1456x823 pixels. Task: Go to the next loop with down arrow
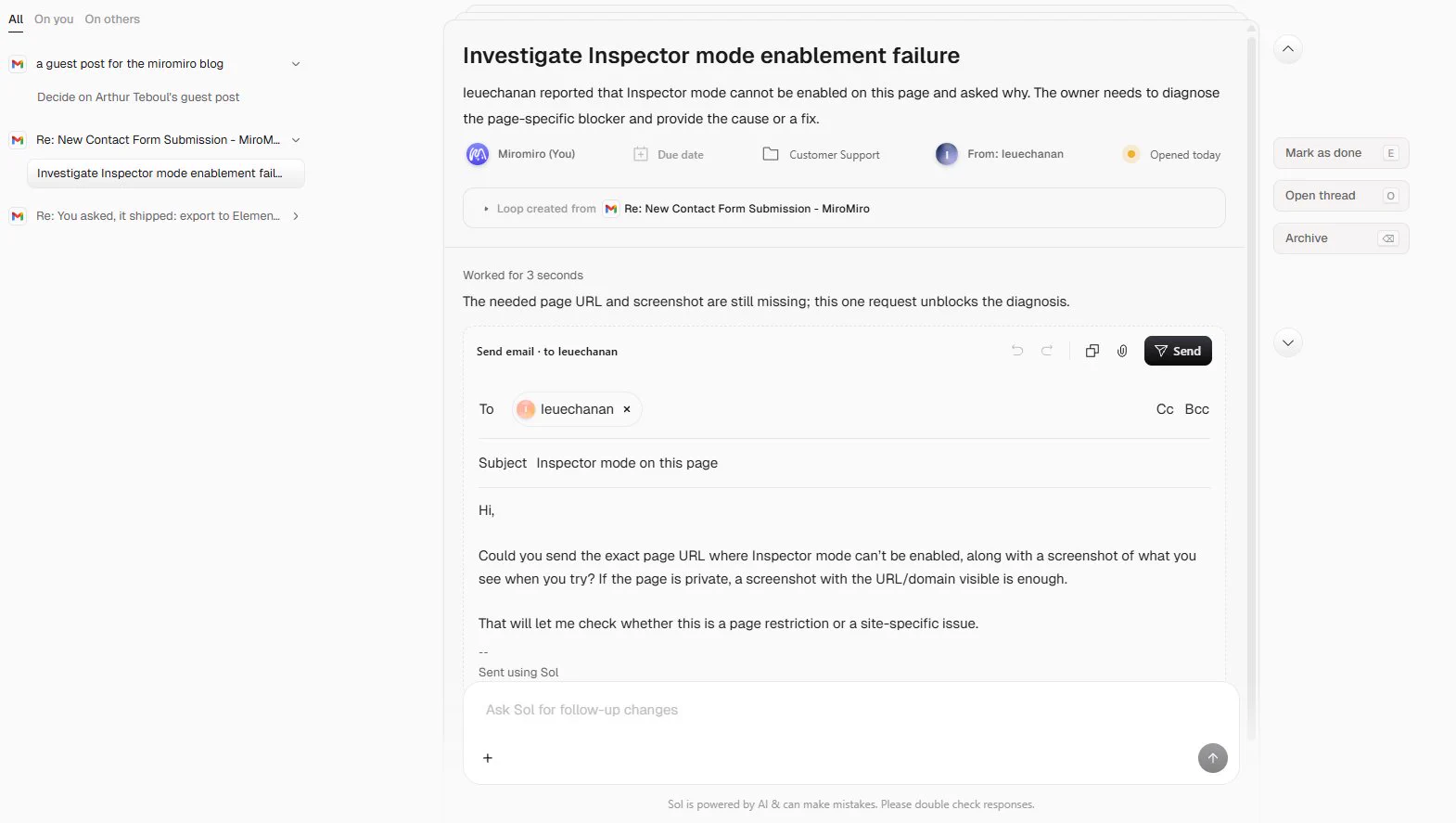pos(1288,343)
